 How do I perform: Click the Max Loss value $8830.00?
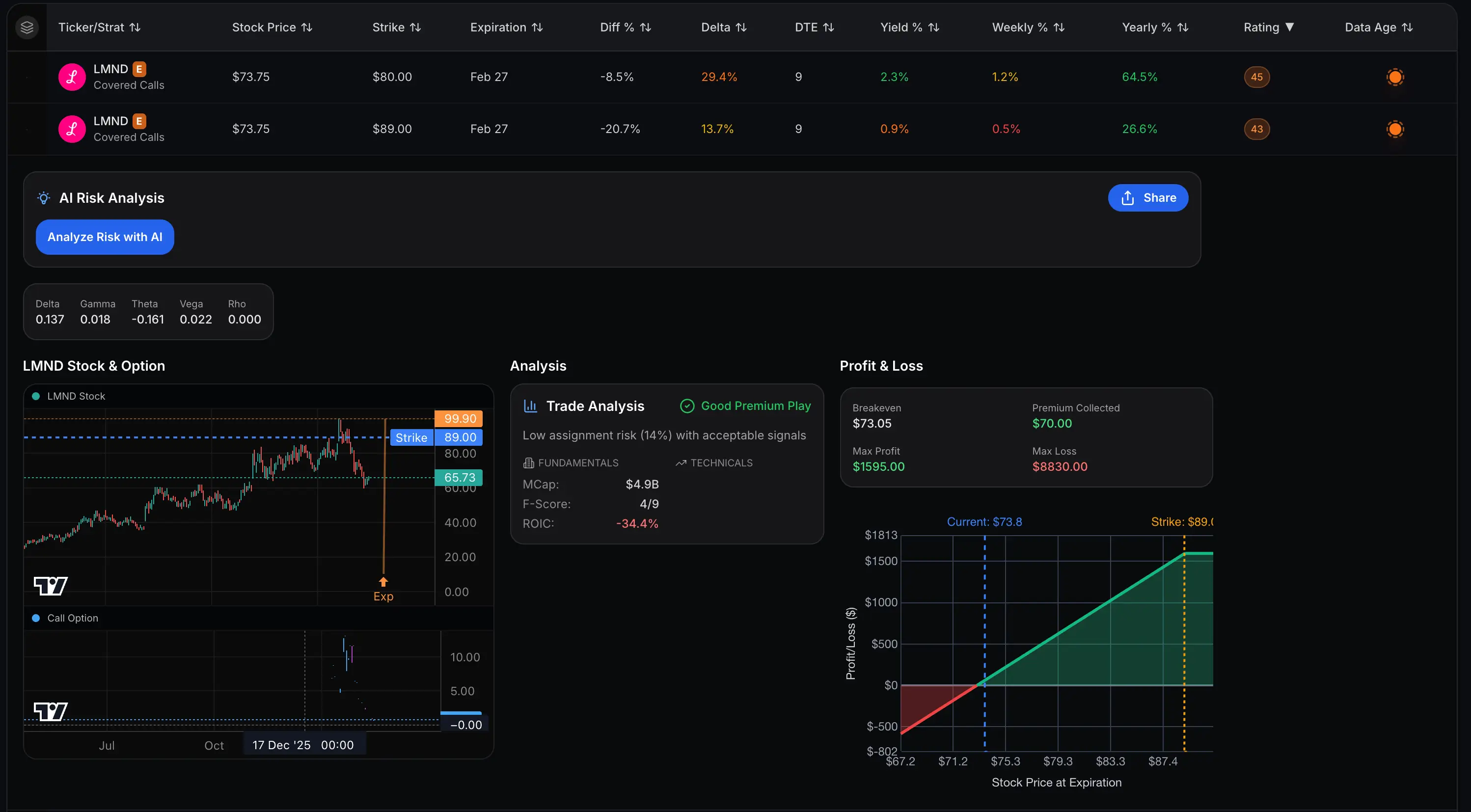1060,466
